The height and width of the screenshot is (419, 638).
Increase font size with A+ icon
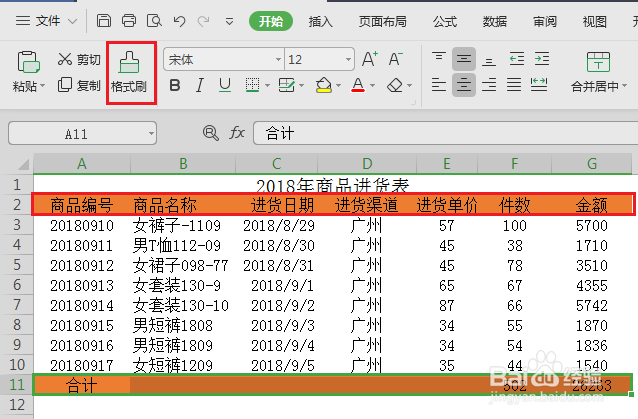click(370, 59)
